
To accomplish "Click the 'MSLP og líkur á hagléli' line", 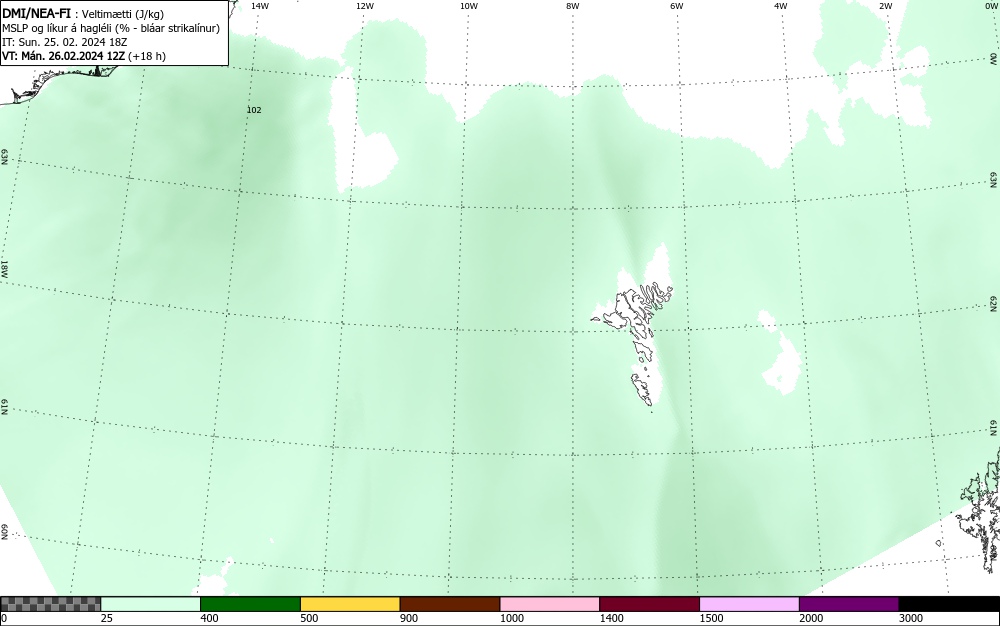I will (57, 28).
